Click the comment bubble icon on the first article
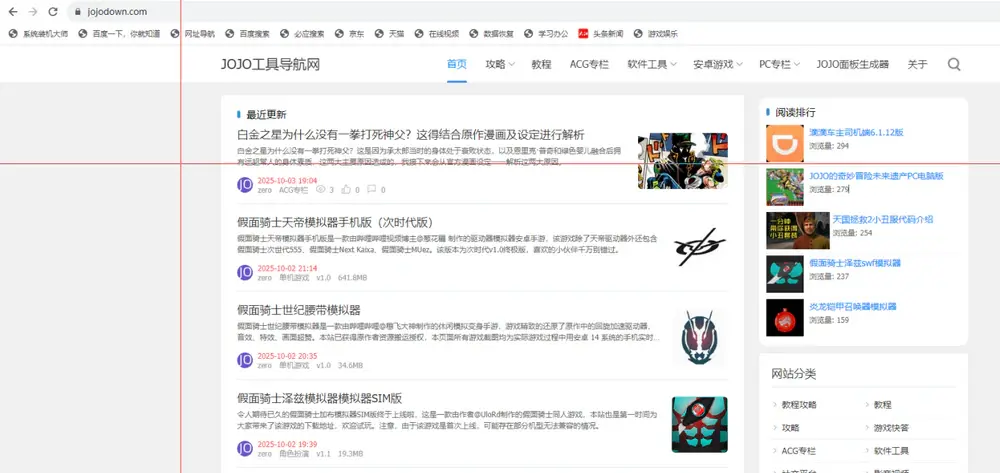Viewport: 1000px width, 473px height. [x=370, y=189]
